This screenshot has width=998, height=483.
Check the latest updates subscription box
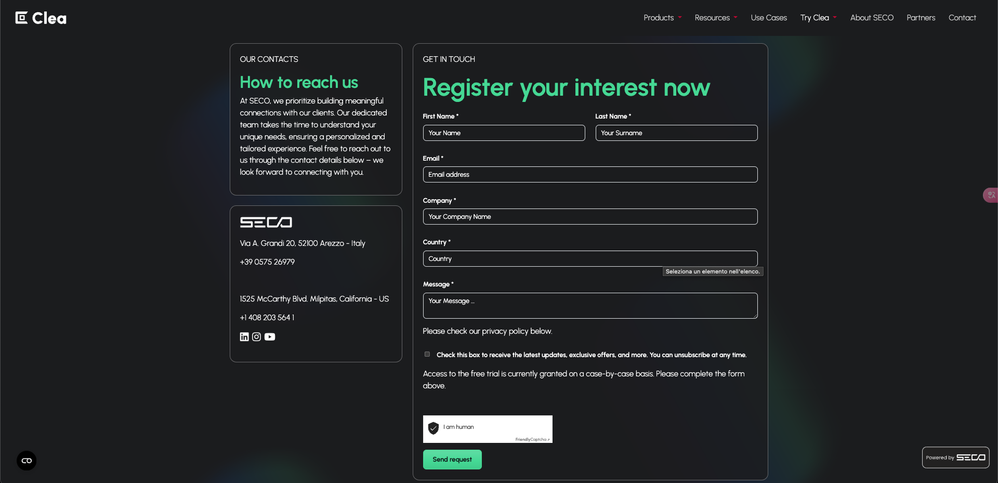tap(427, 354)
